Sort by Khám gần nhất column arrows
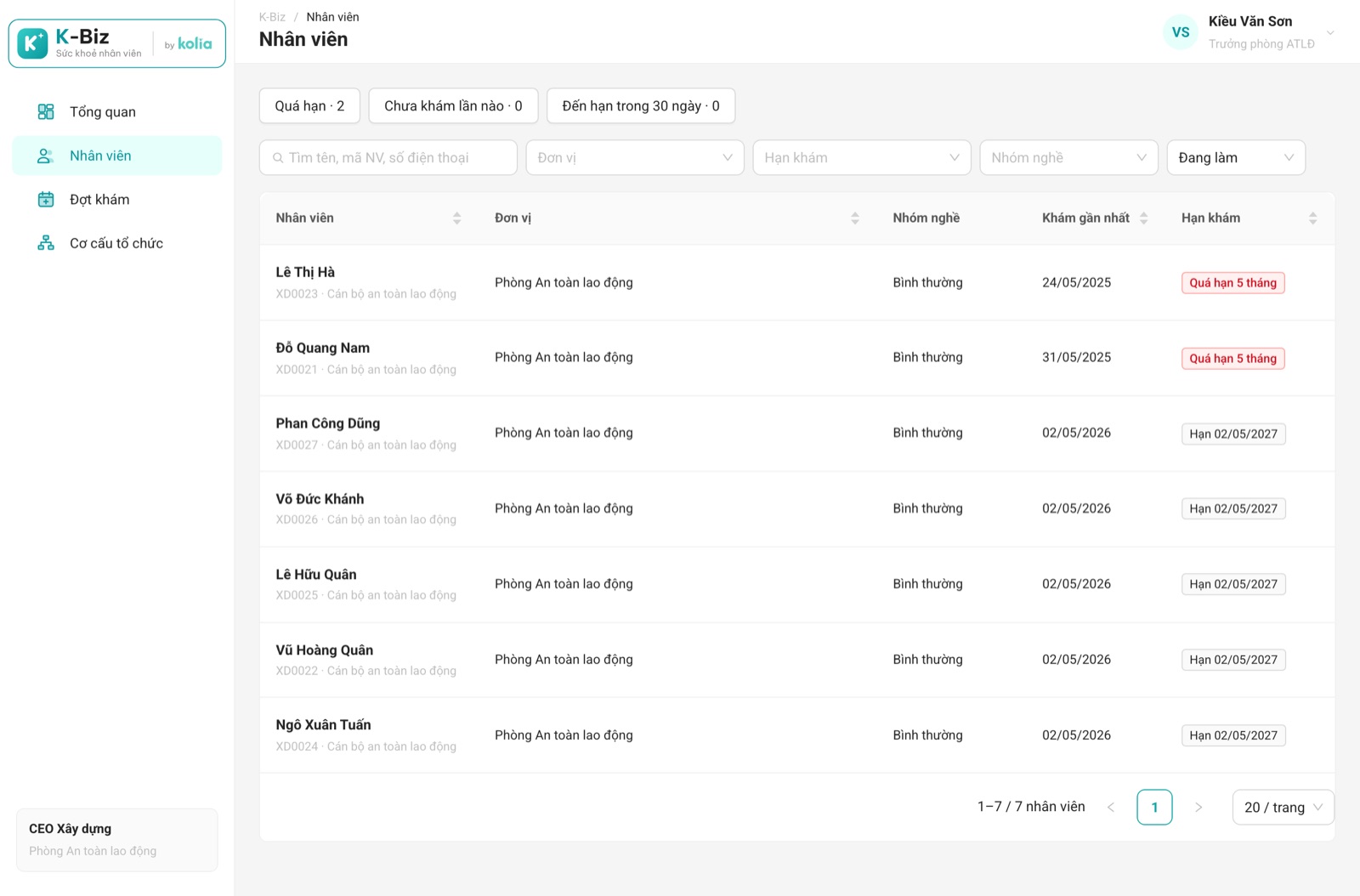The width and height of the screenshot is (1360, 896). click(1143, 218)
